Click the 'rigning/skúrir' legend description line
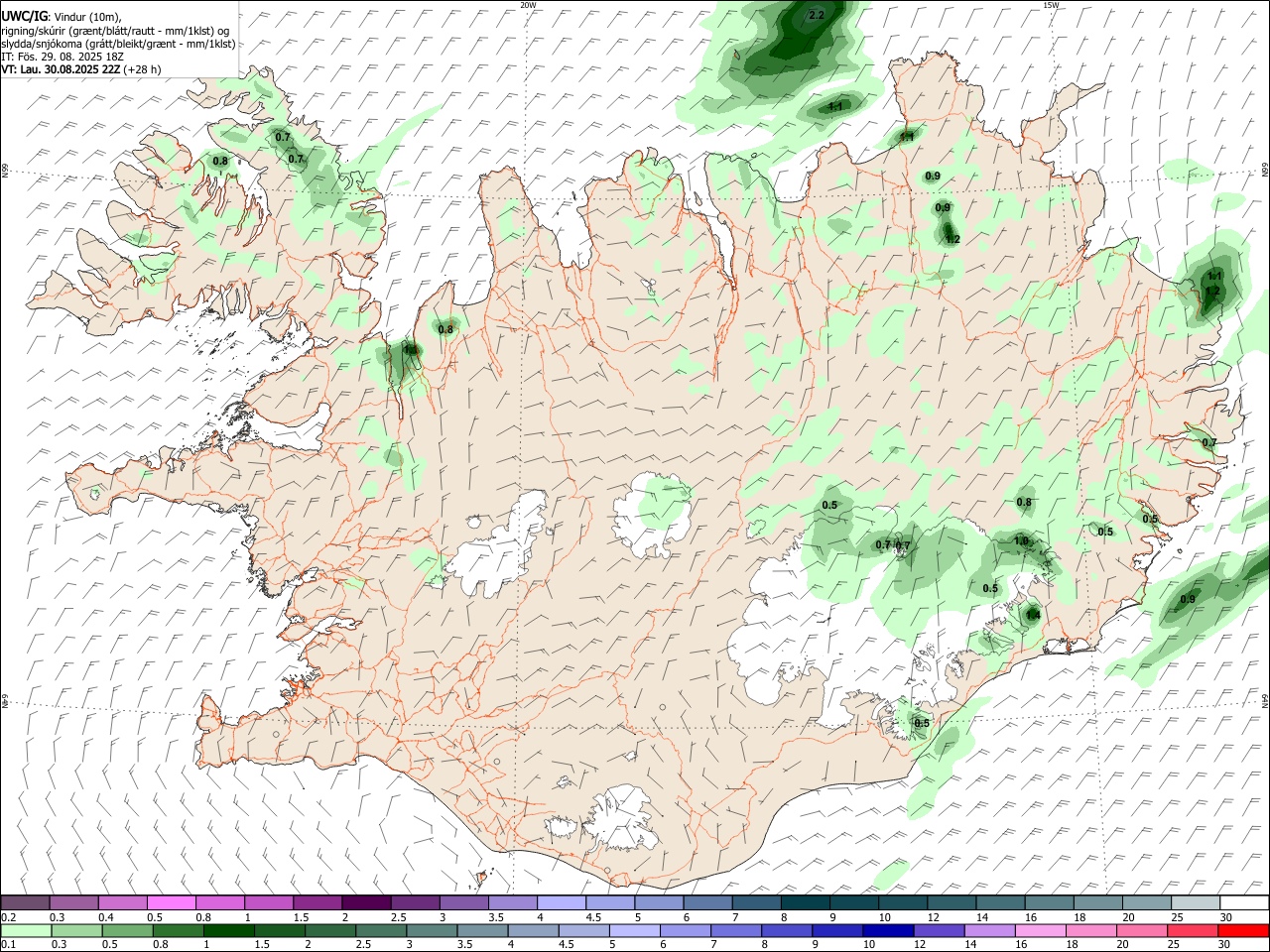The height and width of the screenshot is (952, 1270). click(x=115, y=31)
